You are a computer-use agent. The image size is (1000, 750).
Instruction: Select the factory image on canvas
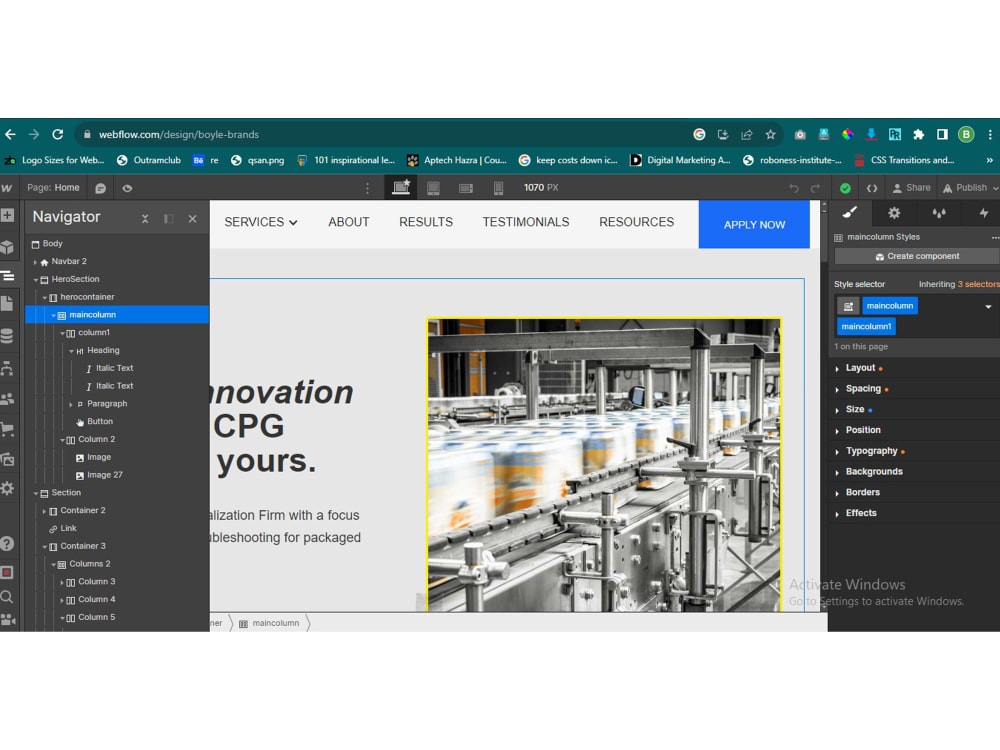604,465
